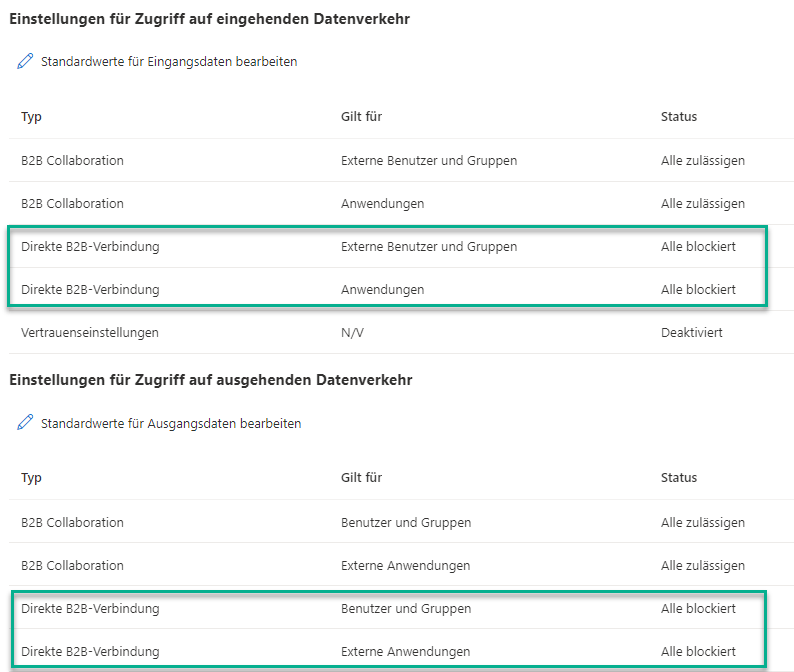This screenshot has width=794, height=672.
Task: Select outbound B2B Collaboration Benutzer und Gruppen
Action: point(402,523)
